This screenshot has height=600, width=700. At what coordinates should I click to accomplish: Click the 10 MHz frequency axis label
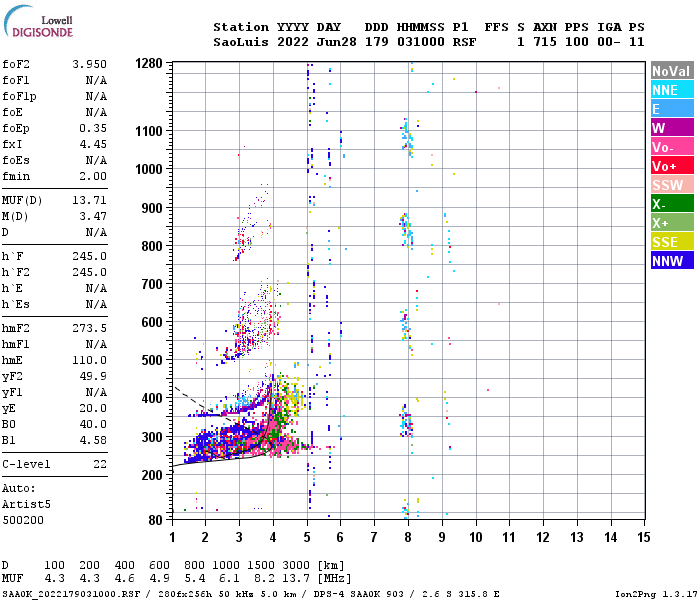(476, 537)
